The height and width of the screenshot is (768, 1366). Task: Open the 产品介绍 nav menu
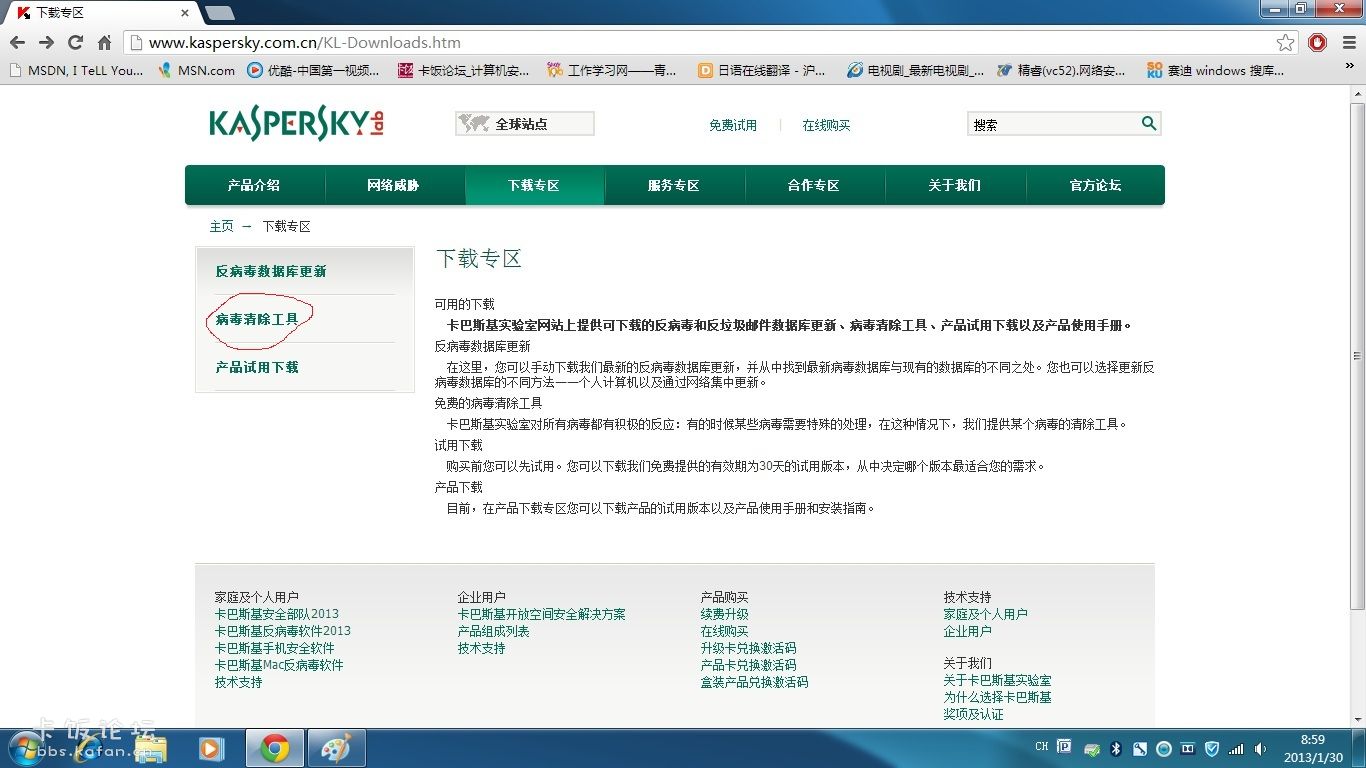coord(255,185)
